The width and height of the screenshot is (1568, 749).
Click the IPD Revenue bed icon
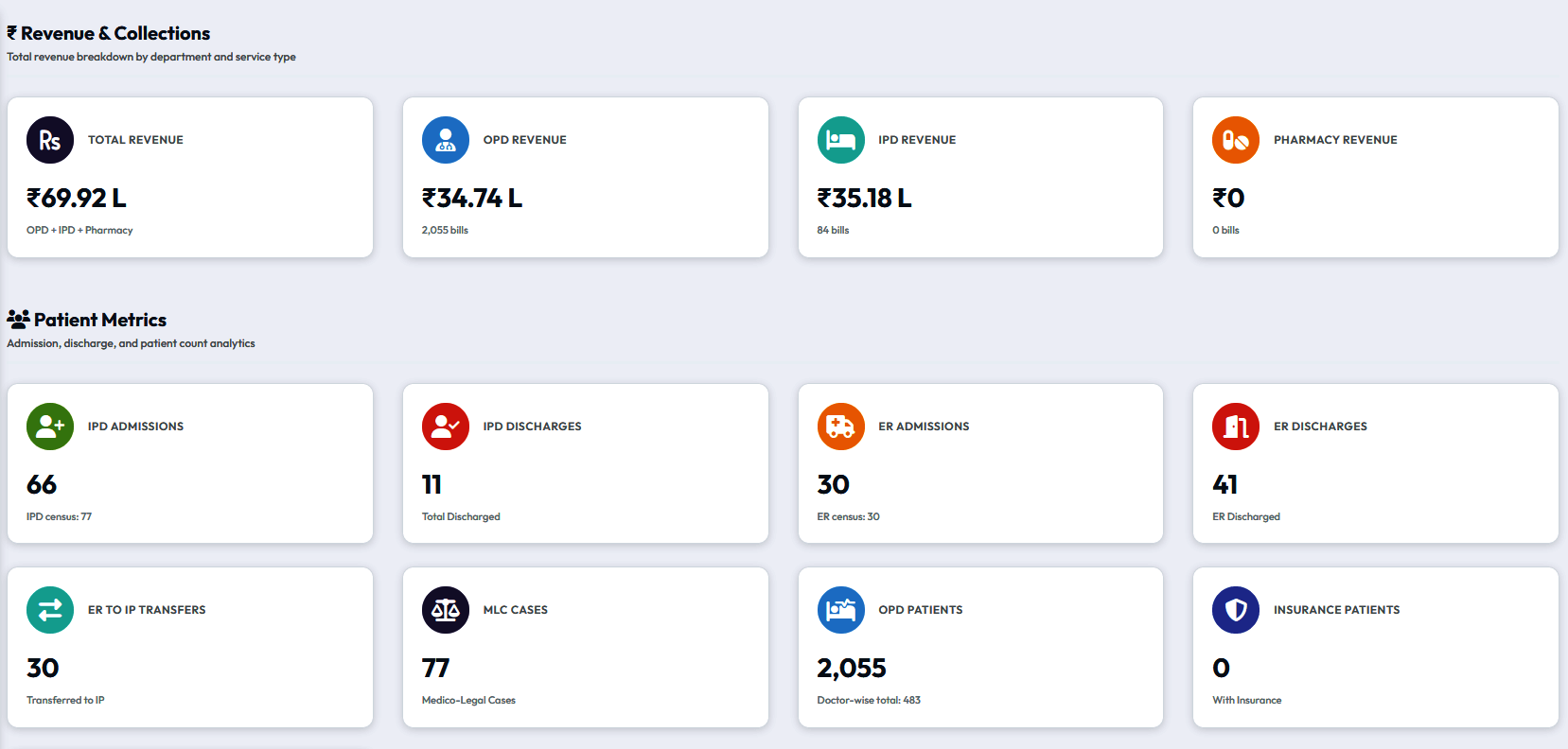(x=841, y=140)
